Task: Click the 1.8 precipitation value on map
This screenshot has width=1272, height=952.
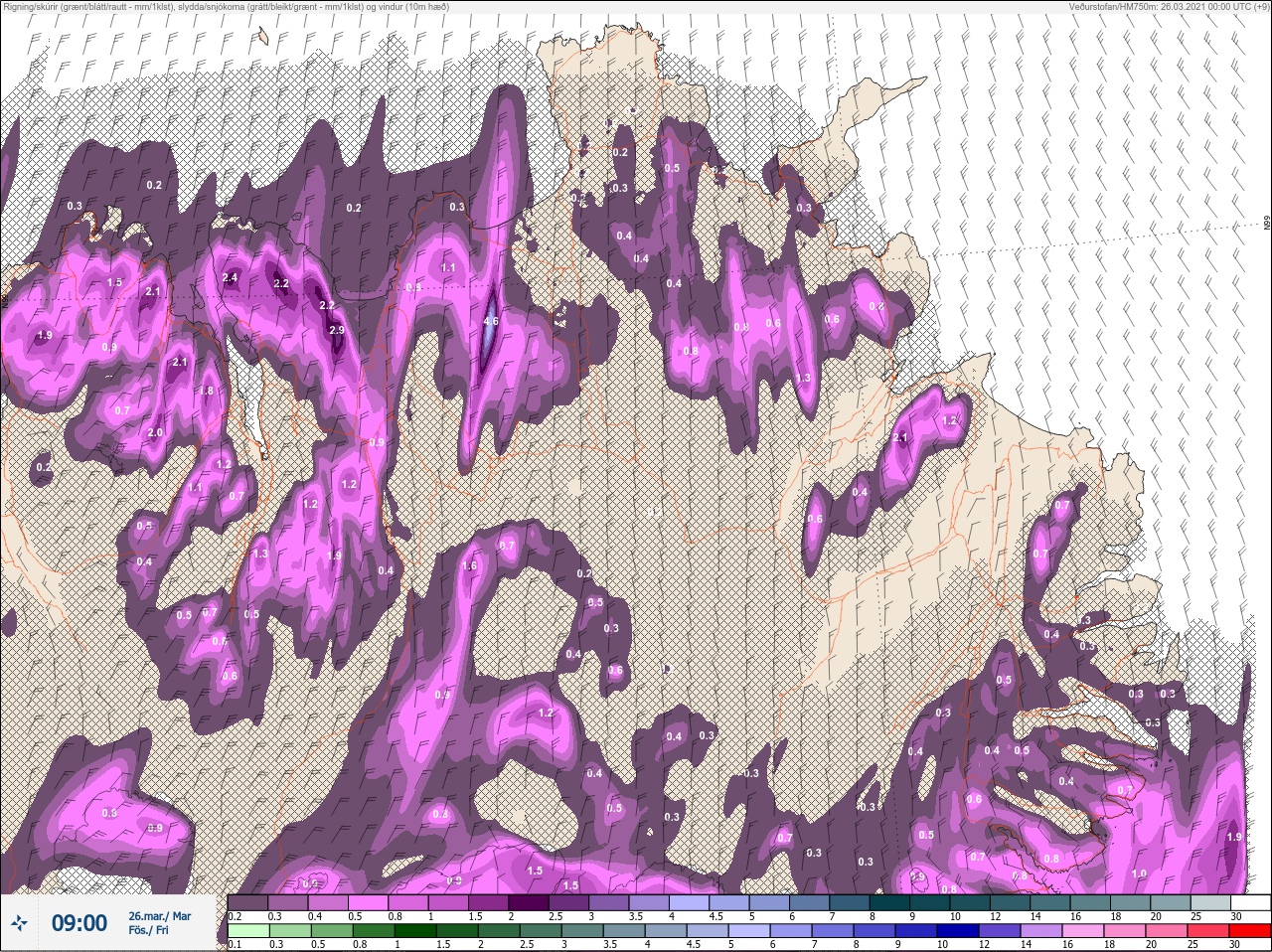Action: pos(206,392)
